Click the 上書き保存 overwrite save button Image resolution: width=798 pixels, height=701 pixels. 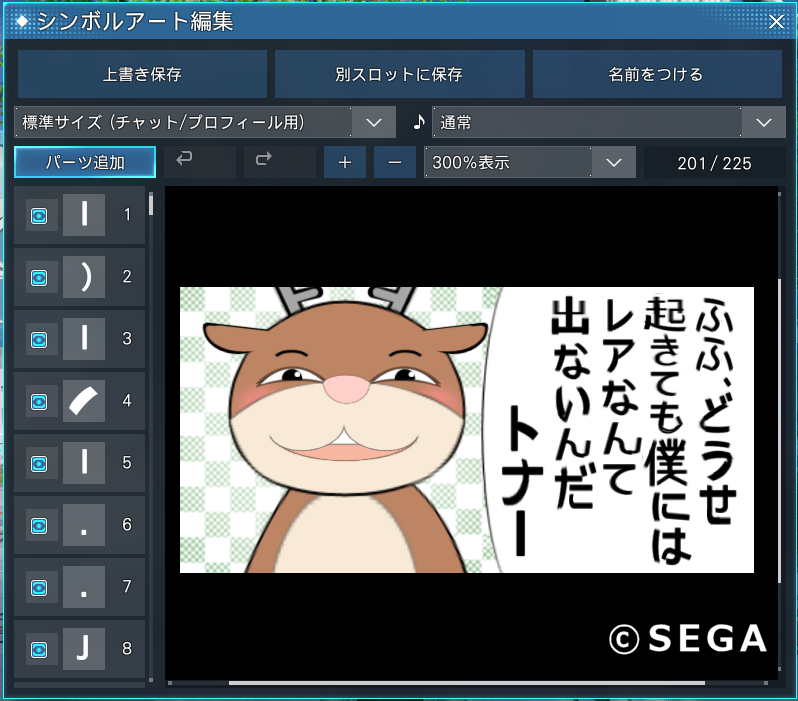(x=142, y=74)
